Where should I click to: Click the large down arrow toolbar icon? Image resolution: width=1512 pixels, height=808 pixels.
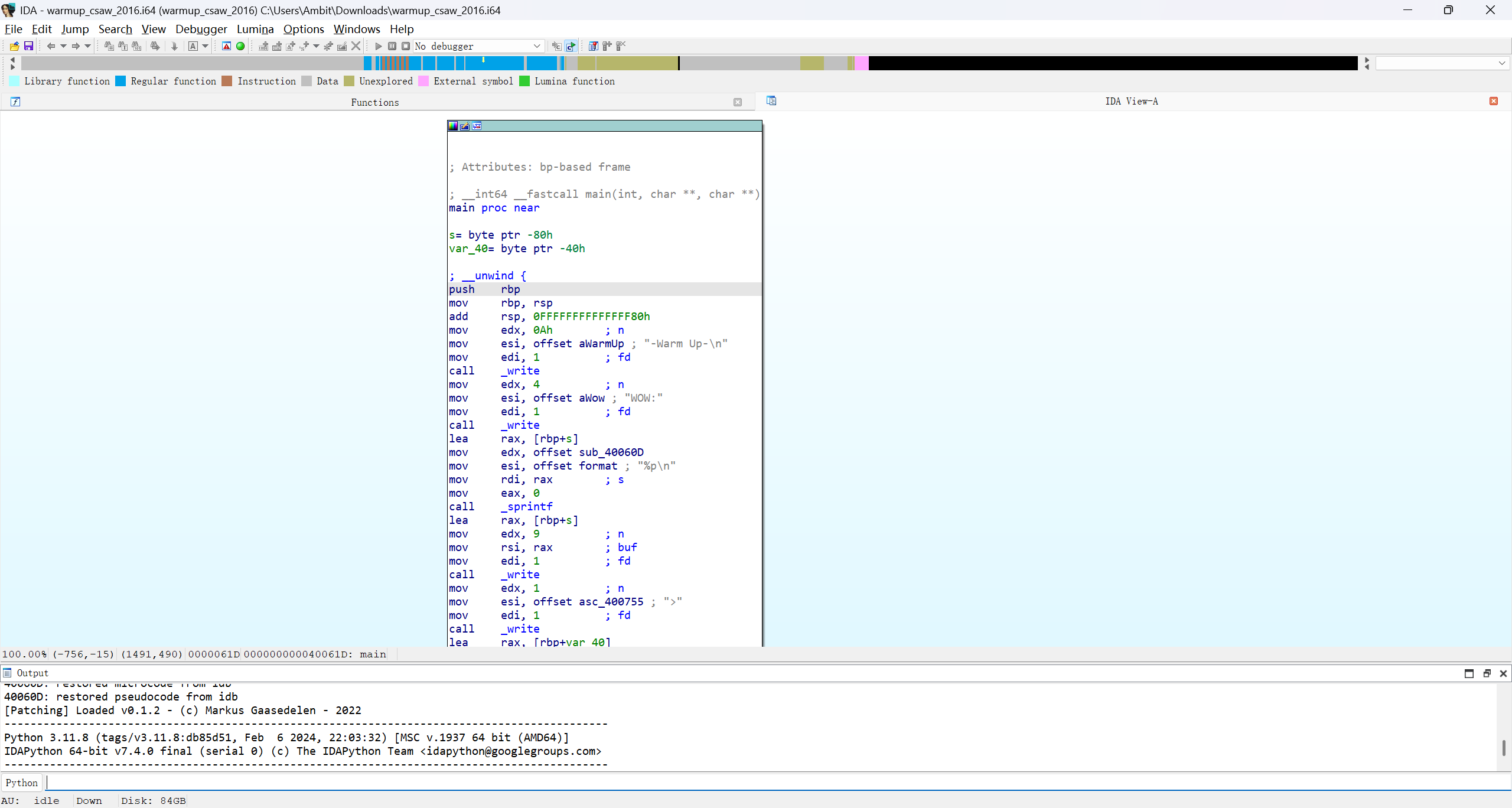click(174, 46)
